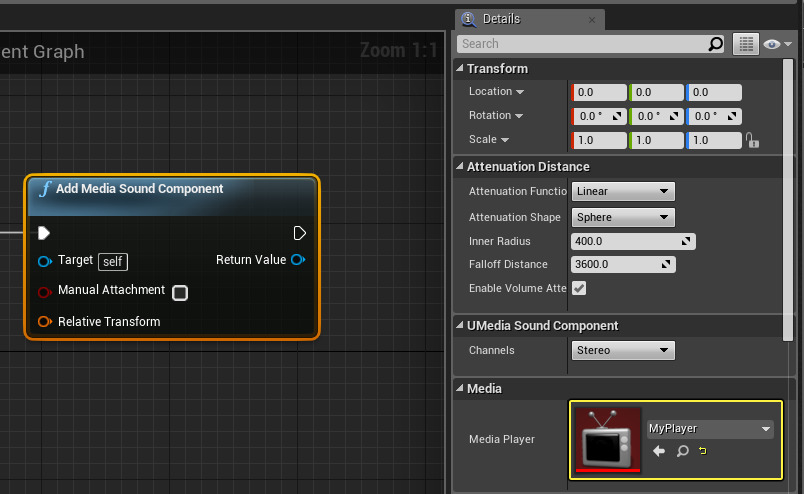Open the Channels Stereo dropdown
Image resolution: width=804 pixels, height=494 pixels.
tap(623, 350)
